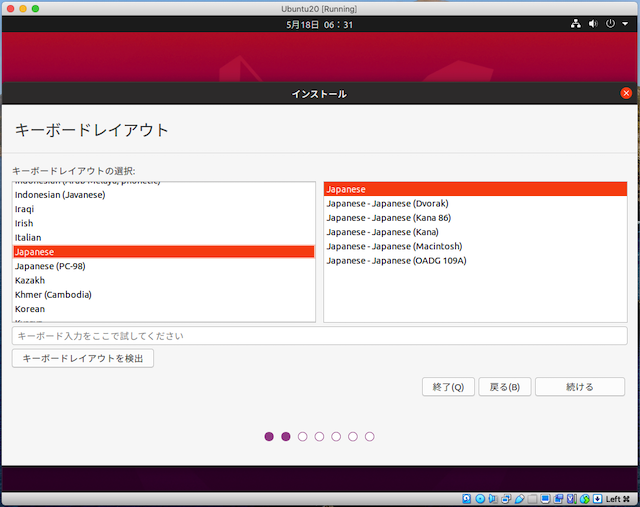Screen dimensions: 640x507
Task: Click the VirtualBox hard disk activity icon
Action: [467, 499]
